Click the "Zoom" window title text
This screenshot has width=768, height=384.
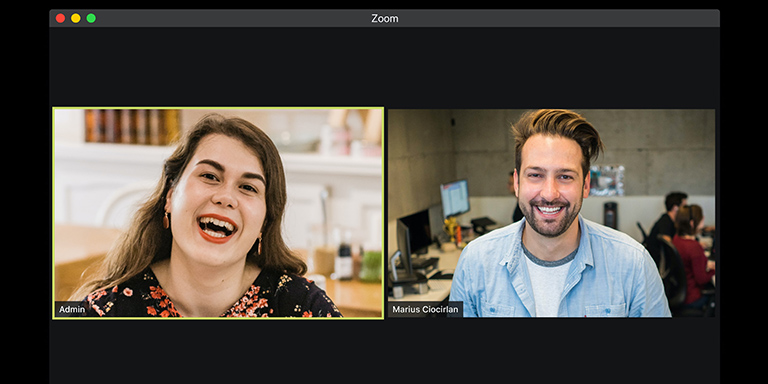(x=384, y=18)
